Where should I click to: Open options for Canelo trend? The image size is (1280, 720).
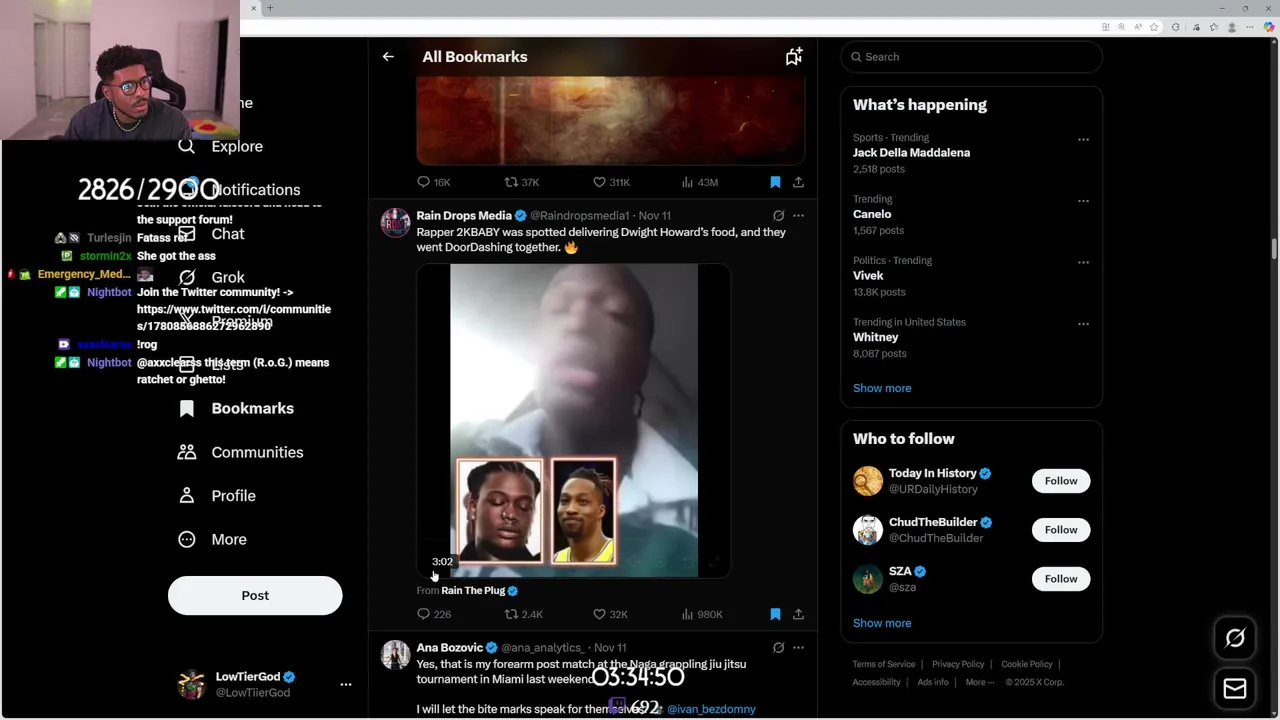[x=1083, y=201]
